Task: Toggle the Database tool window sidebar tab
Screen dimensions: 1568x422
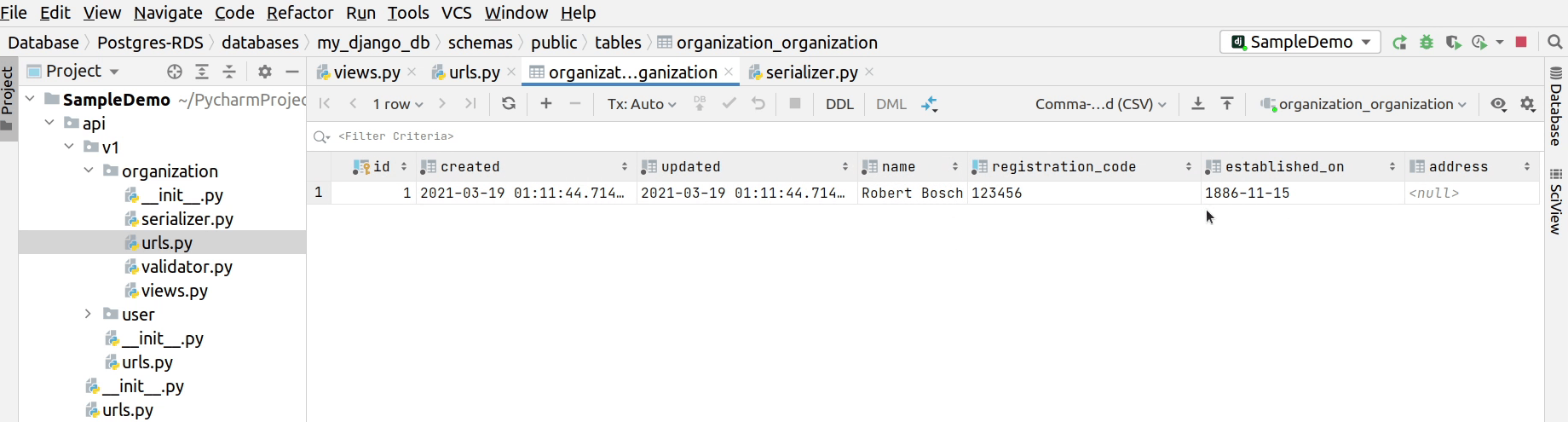Action: [x=1556, y=107]
